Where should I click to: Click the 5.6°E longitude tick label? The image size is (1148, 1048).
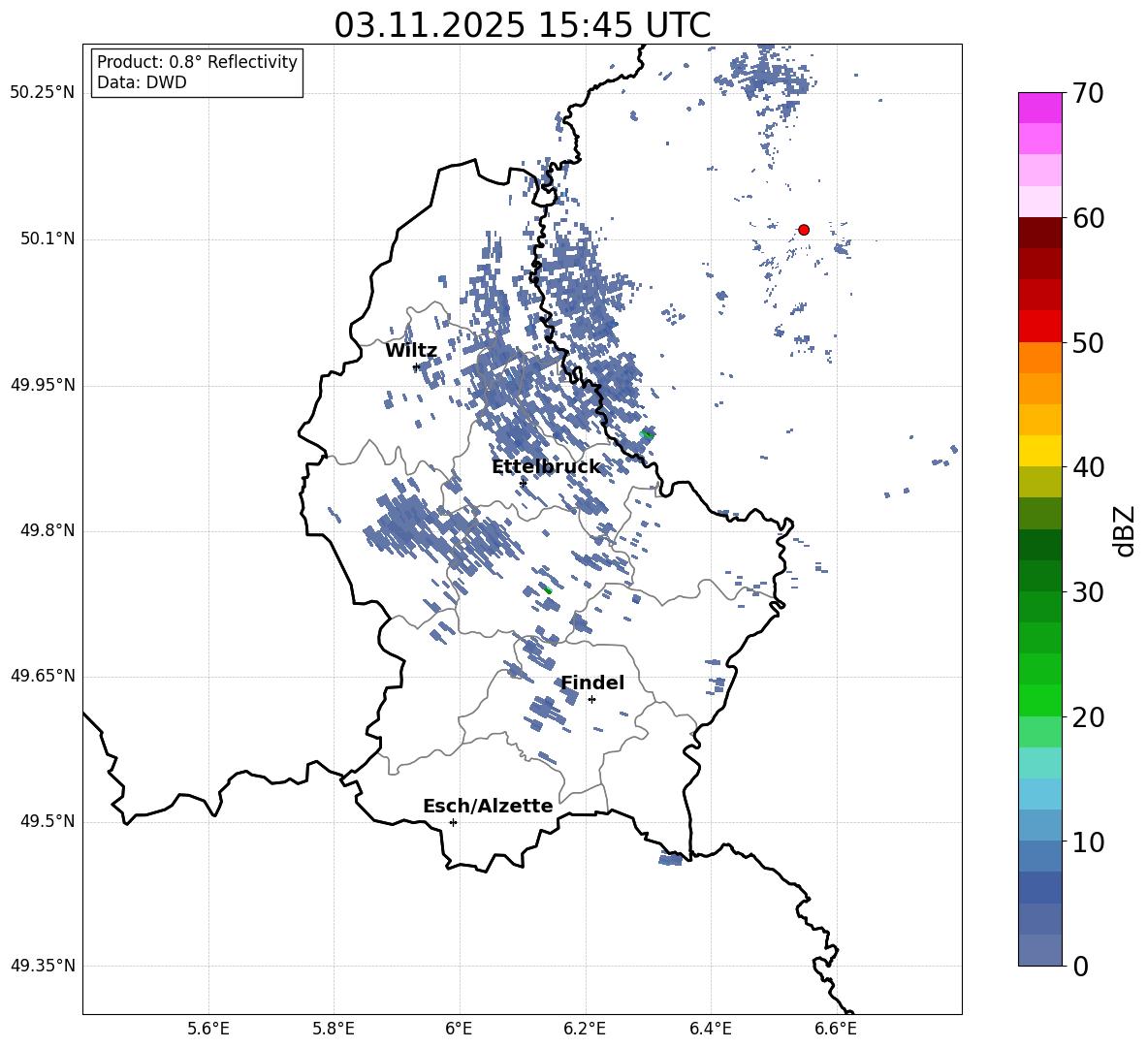tap(208, 1029)
